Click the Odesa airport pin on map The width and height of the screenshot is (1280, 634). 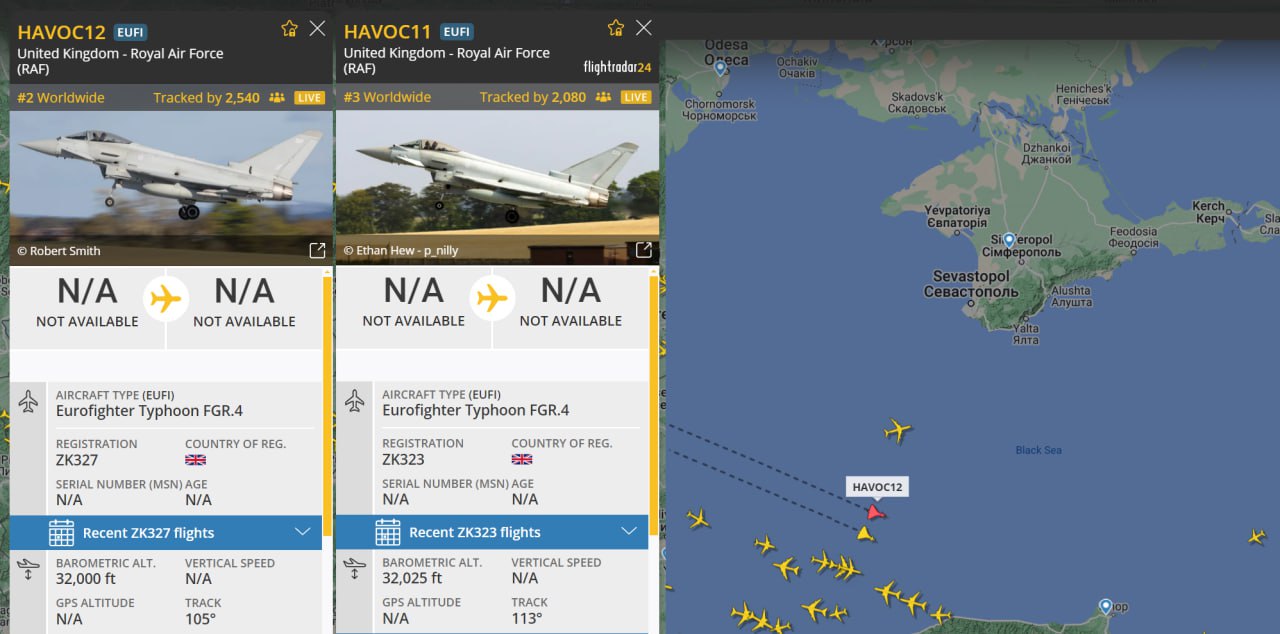pos(720,68)
